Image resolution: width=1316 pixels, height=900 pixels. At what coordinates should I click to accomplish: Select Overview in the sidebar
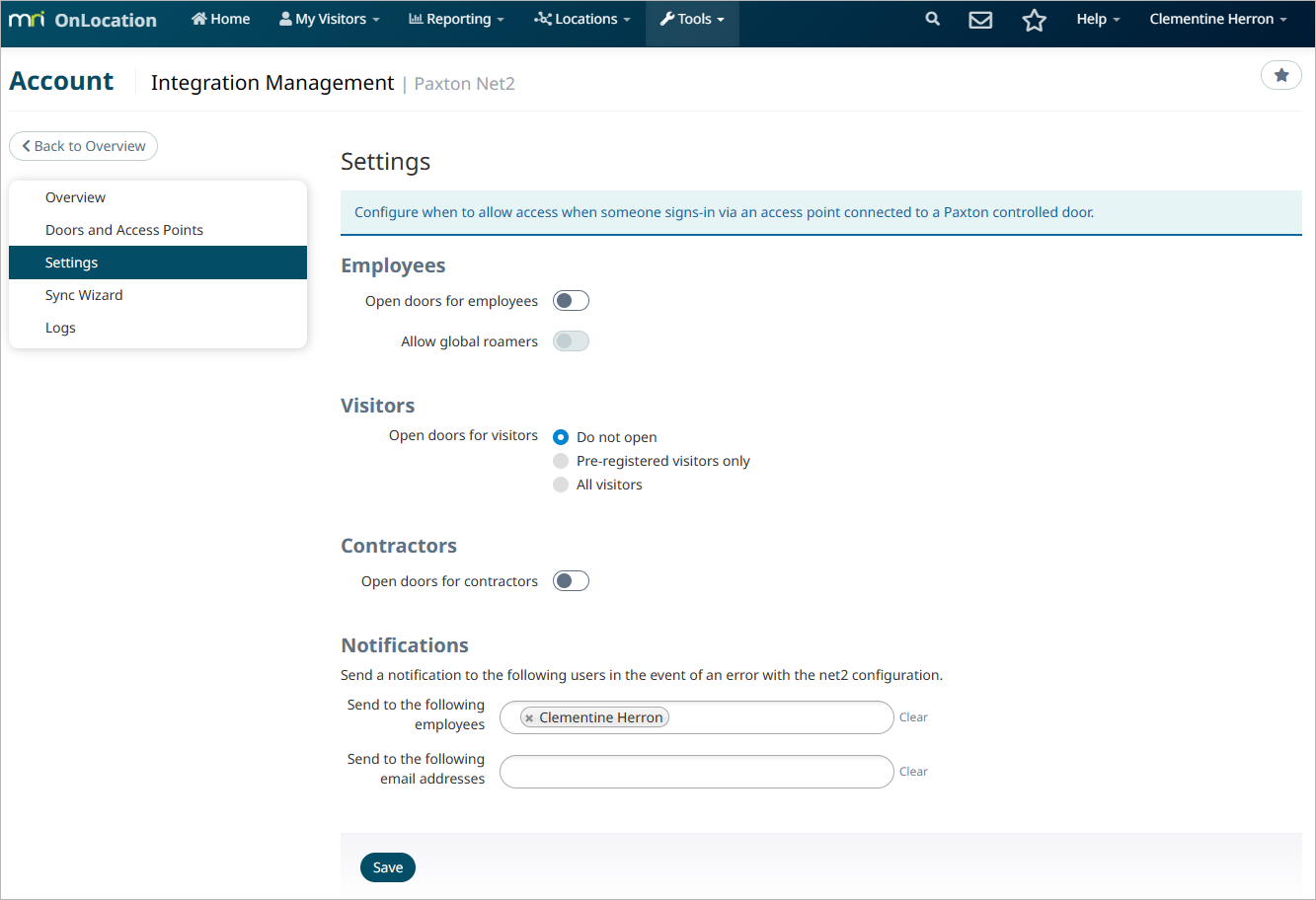pyautogui.click(x=158, y=197)
